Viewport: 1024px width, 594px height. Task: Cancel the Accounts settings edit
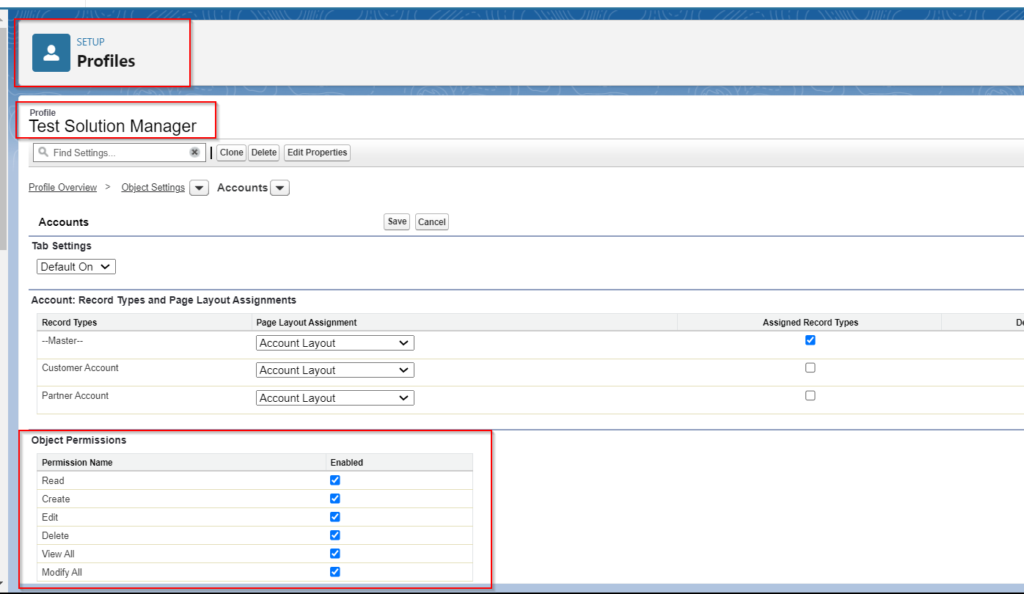point(432,222)
